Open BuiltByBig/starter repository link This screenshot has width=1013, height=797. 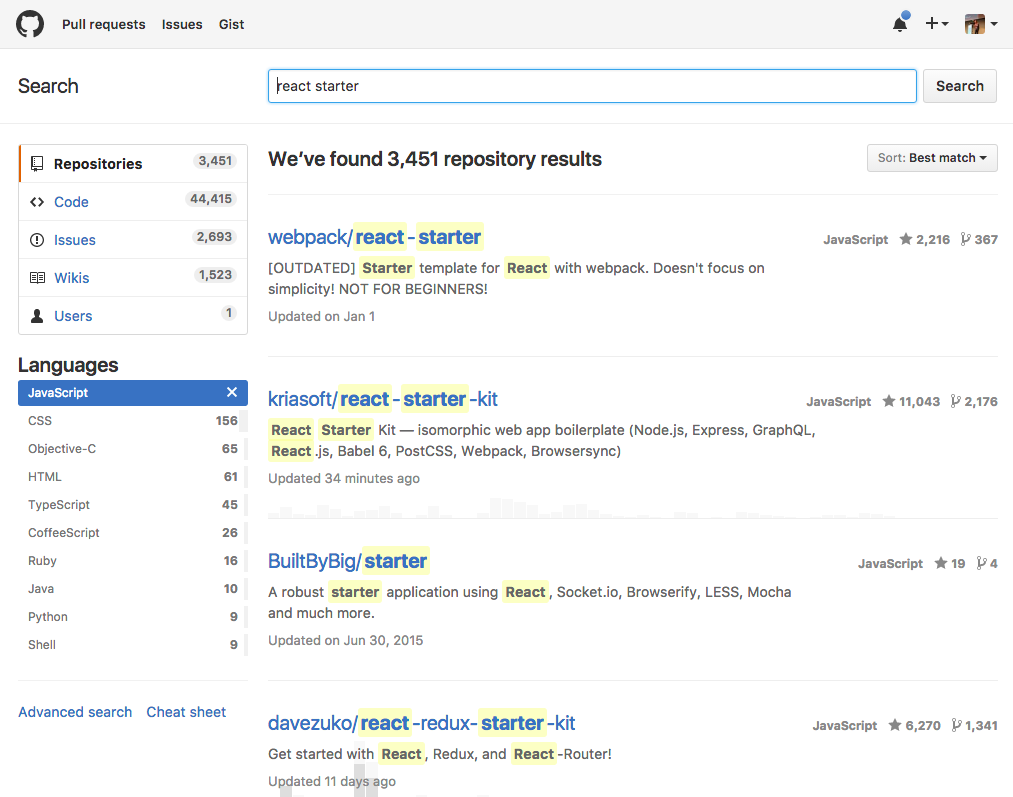click(348, 561)
